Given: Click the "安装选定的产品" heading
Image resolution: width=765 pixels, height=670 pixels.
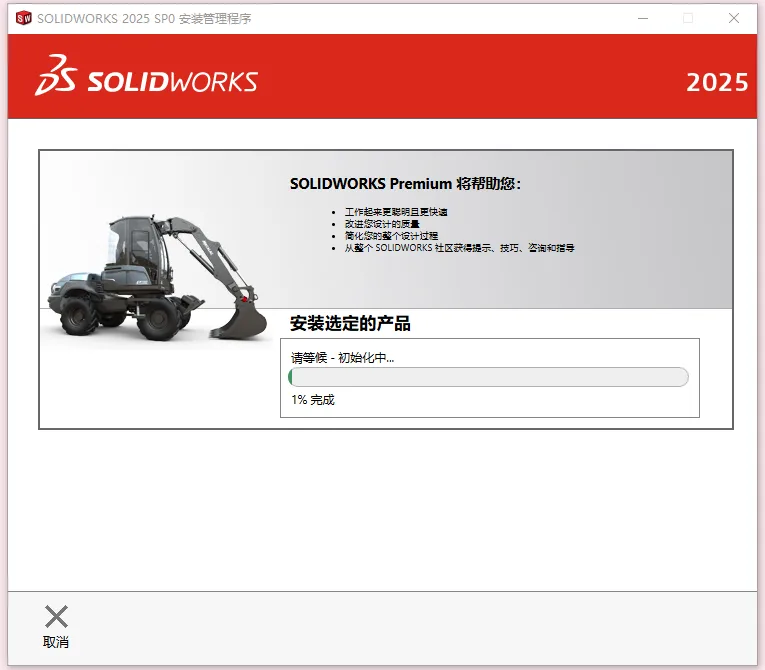Looking at the screenshot, I should point(350,324).
